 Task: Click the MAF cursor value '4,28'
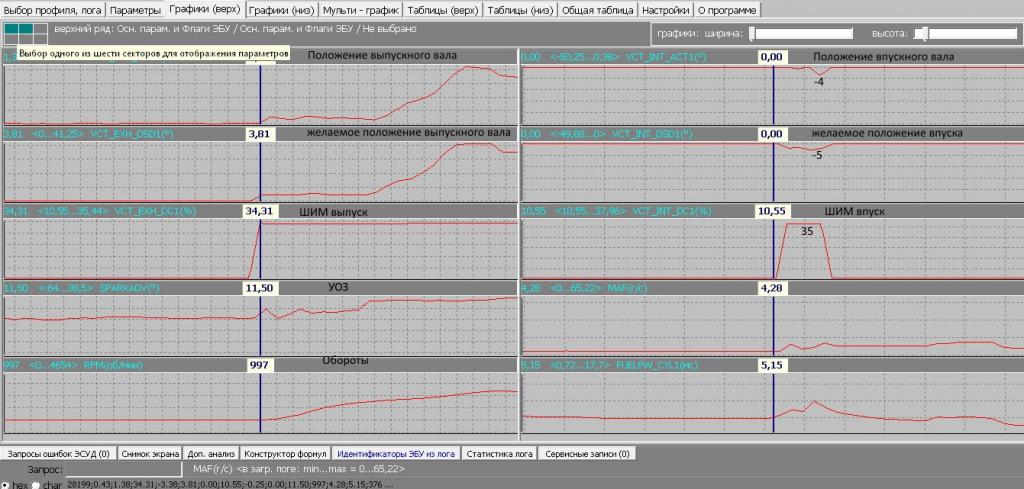[x=773, y=288]
